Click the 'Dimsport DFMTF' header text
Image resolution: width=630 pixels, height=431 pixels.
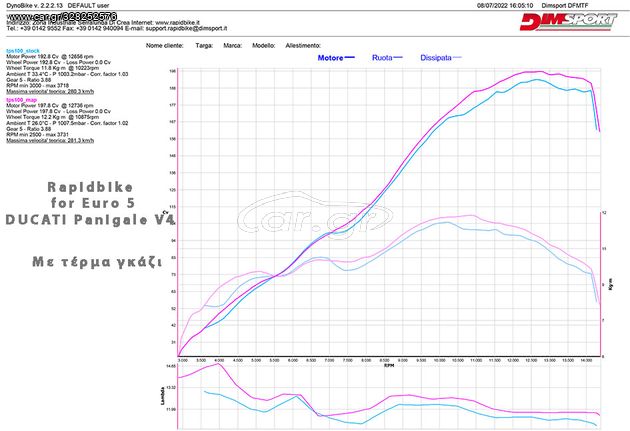(x=565, y=6)
